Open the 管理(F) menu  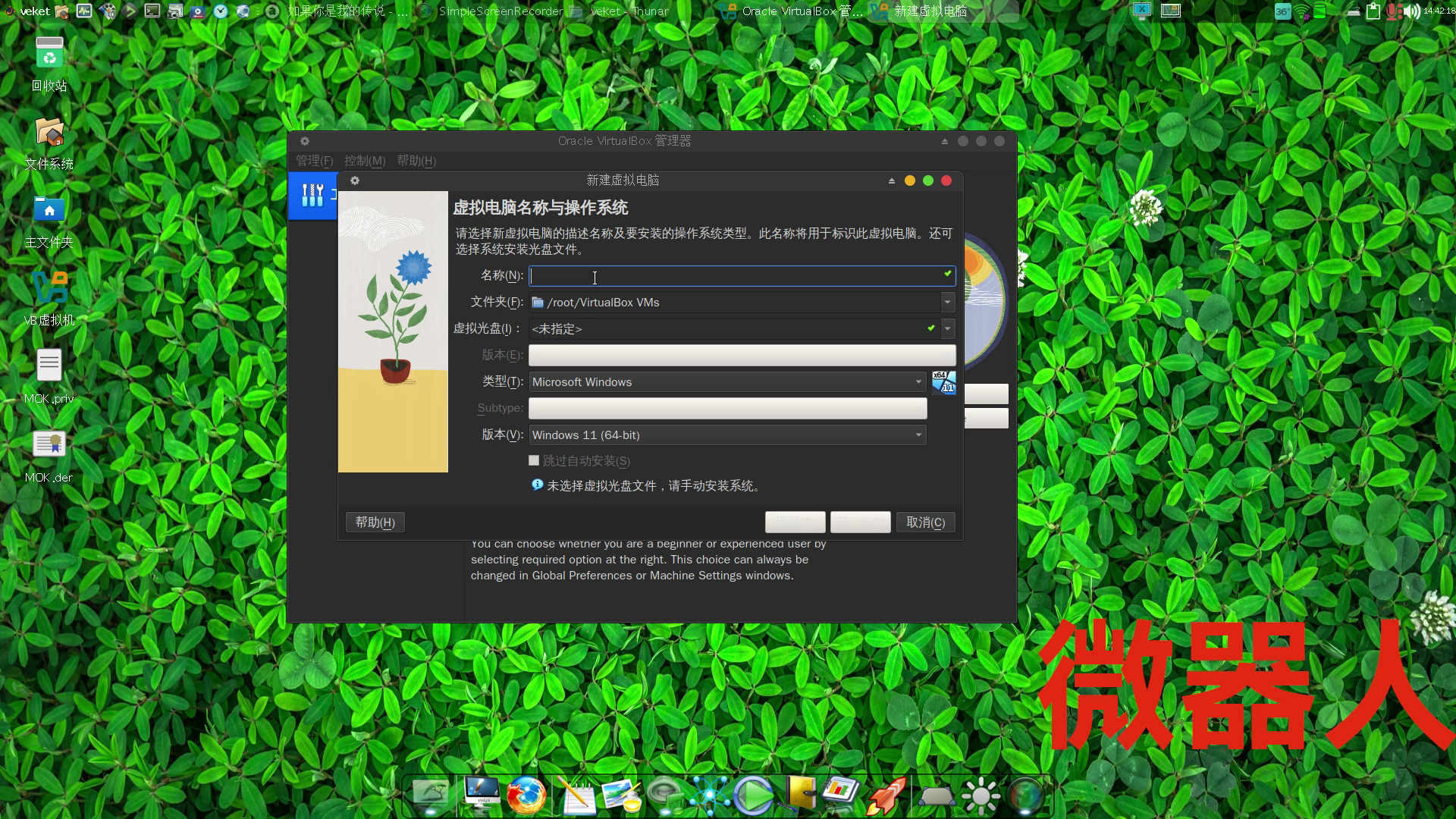[314, 161]
